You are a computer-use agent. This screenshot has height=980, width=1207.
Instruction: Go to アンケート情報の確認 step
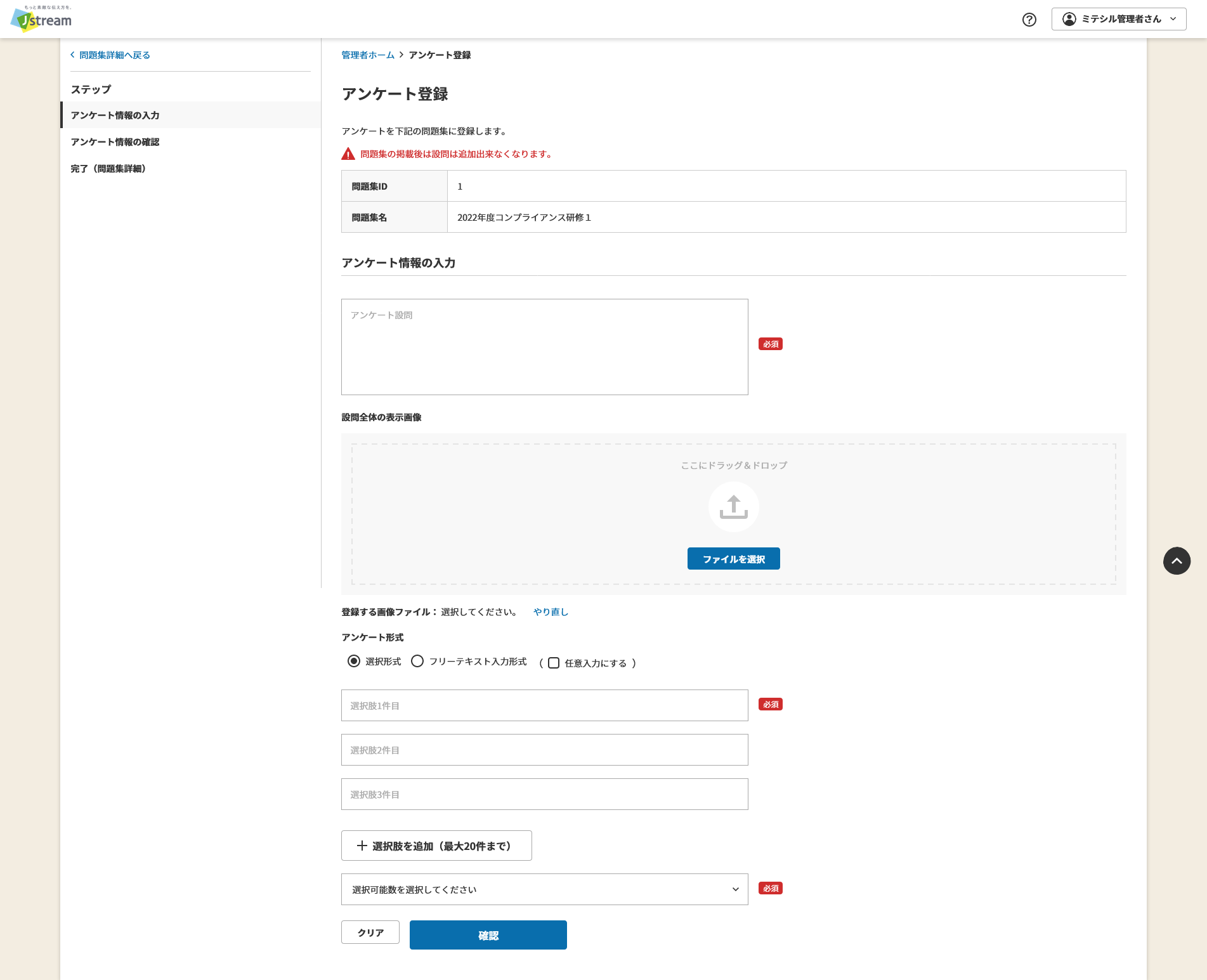click(115, 142)
